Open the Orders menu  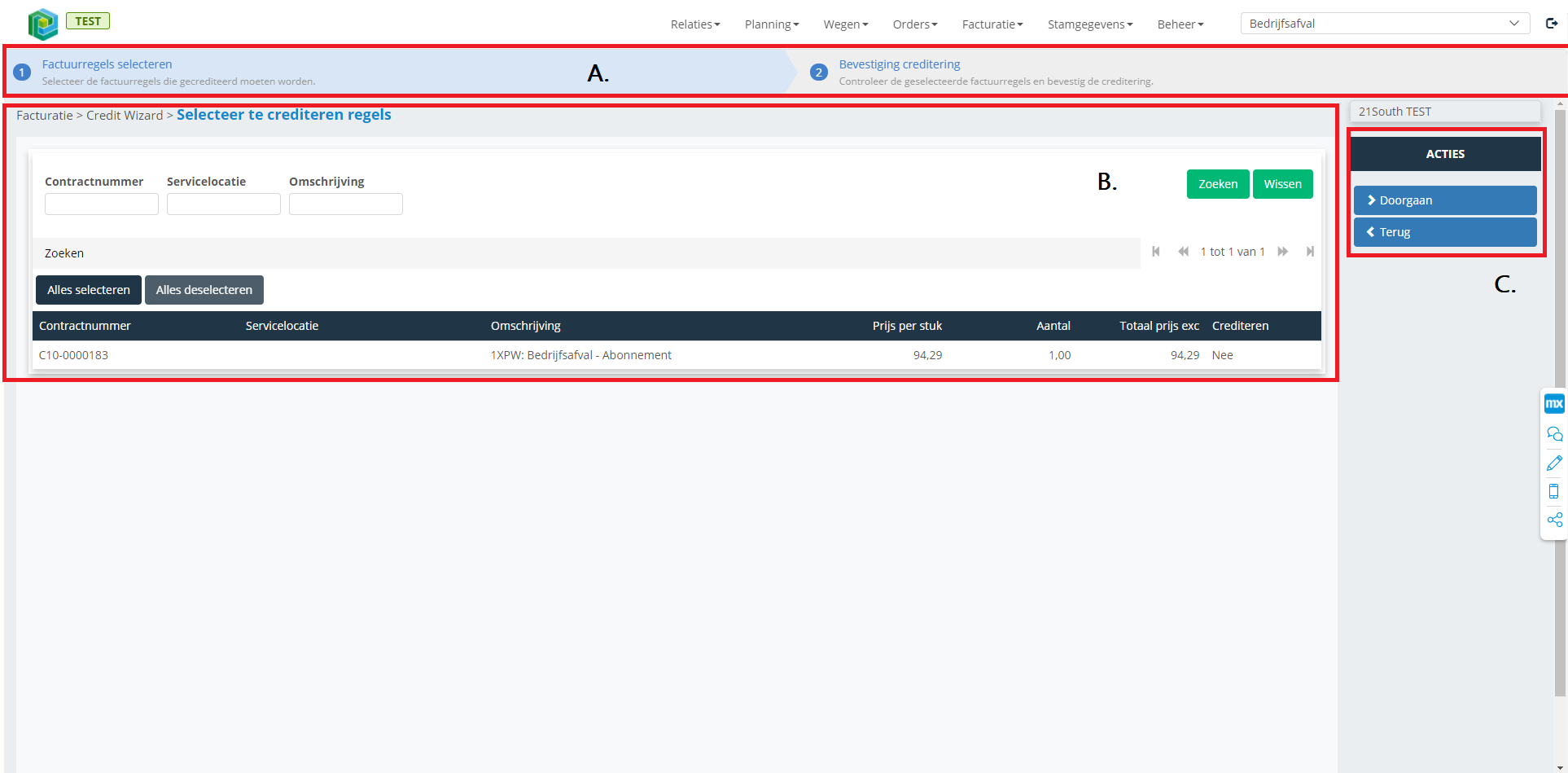click(915, 24)
